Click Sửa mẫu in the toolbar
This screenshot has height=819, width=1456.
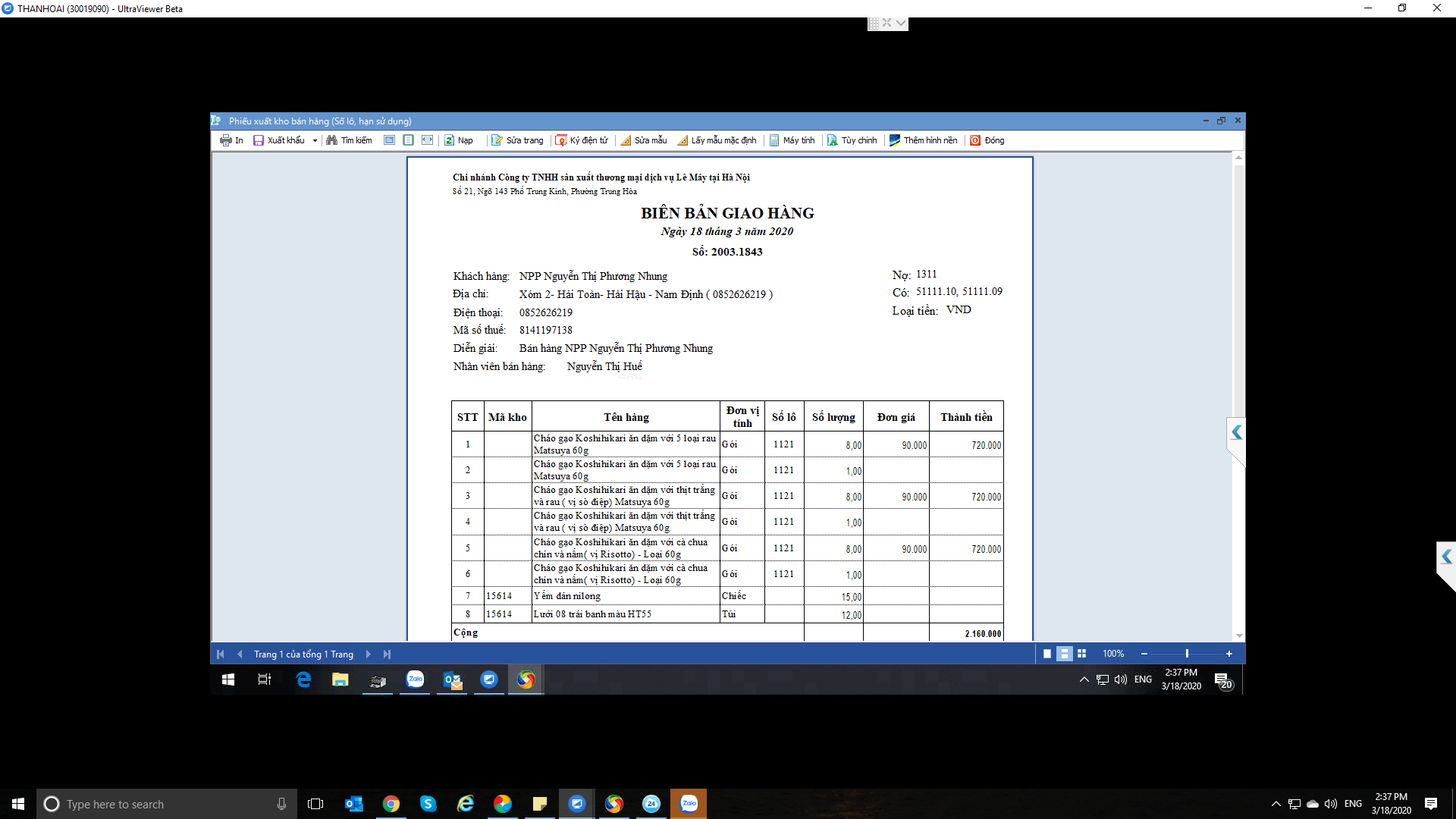click(644, 140)
